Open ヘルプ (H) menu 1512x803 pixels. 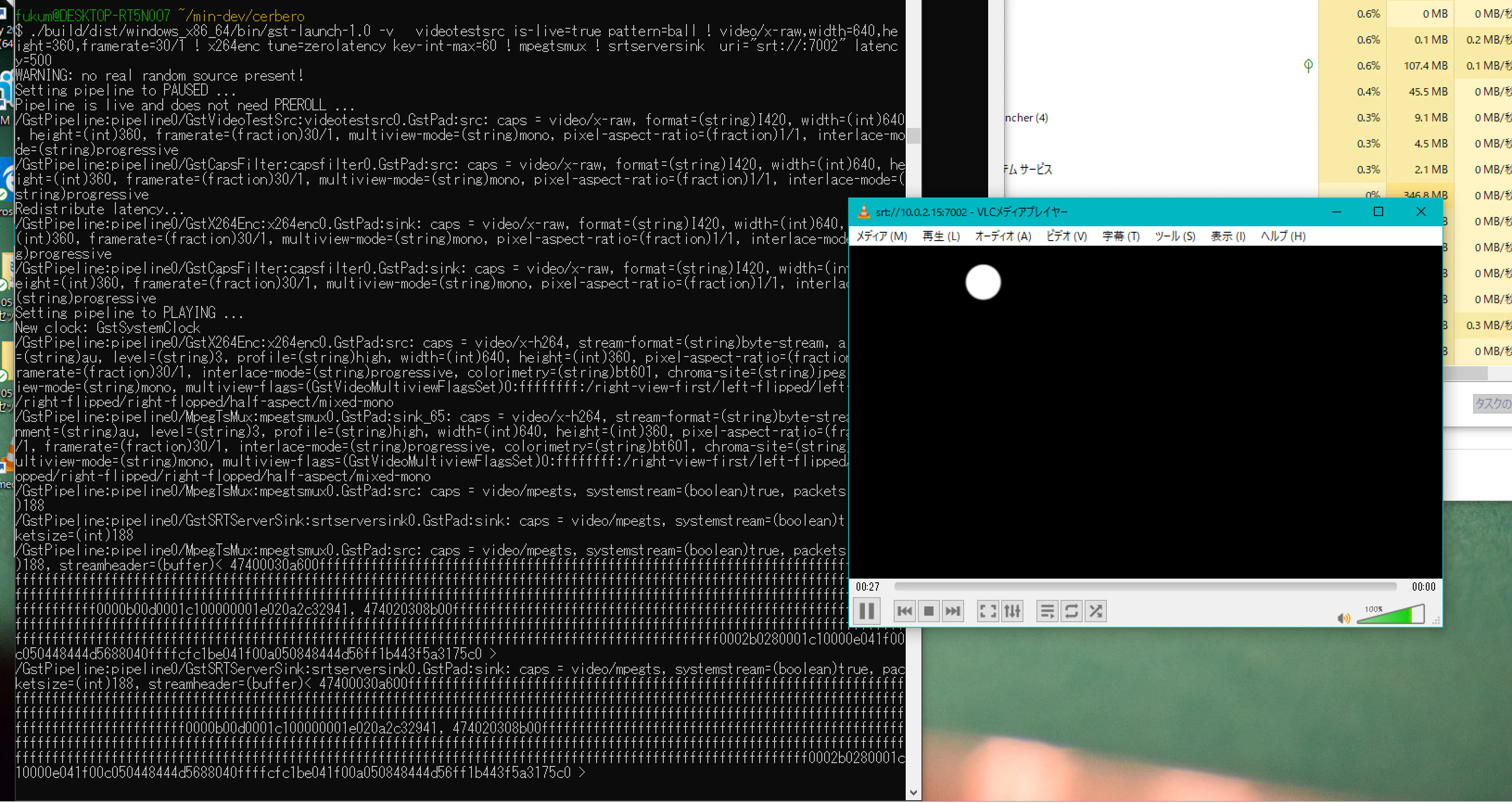1283,236
